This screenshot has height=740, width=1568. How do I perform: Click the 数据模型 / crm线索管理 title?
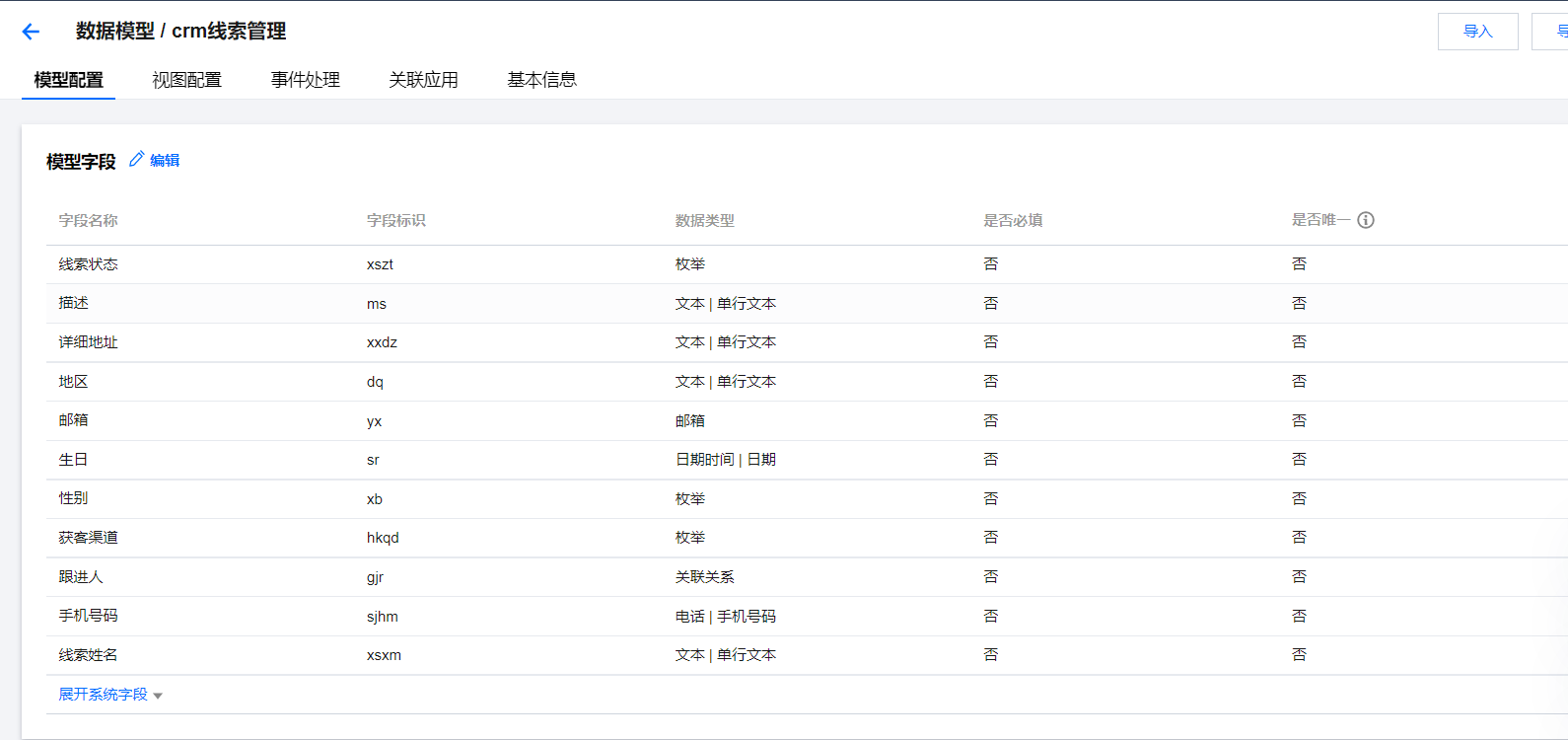point(180,32)
